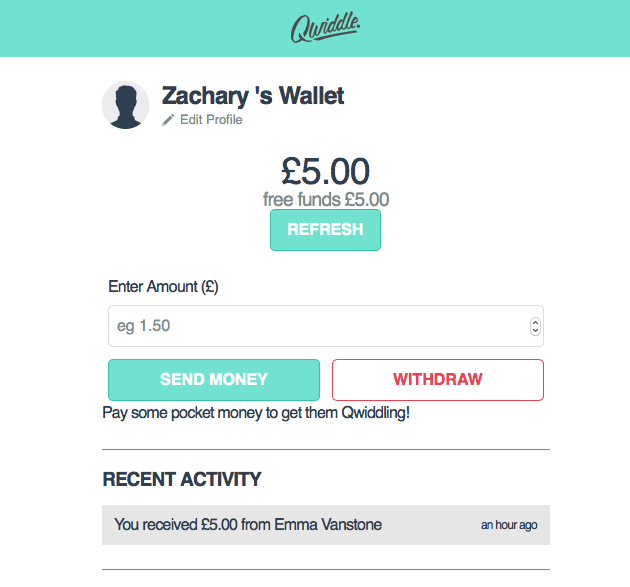Click the free funds £5.00 text
This screenshot has height=587, width=630.
pos(326,199)
